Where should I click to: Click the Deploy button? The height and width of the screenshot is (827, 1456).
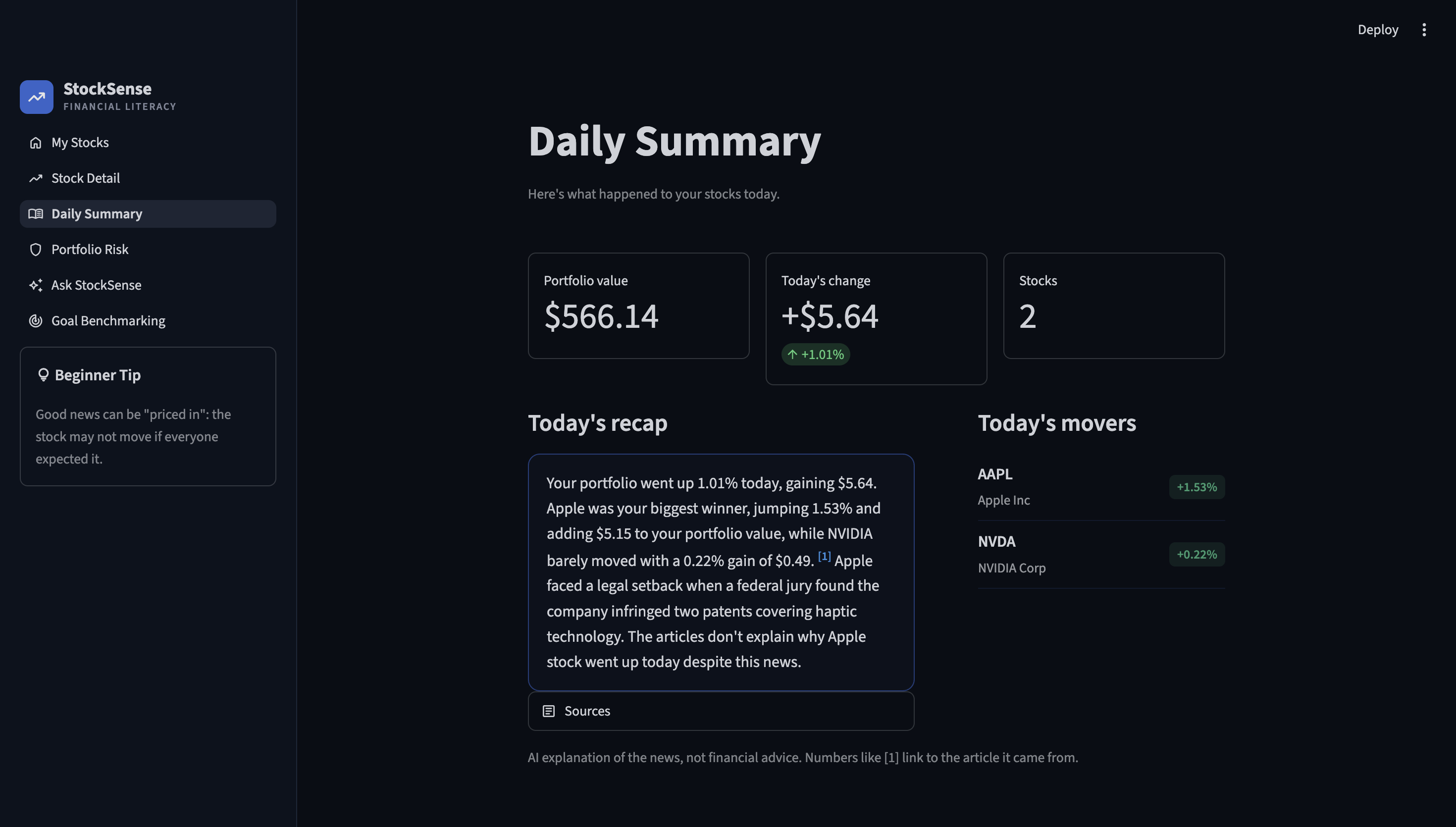[x=1378, y=30]
